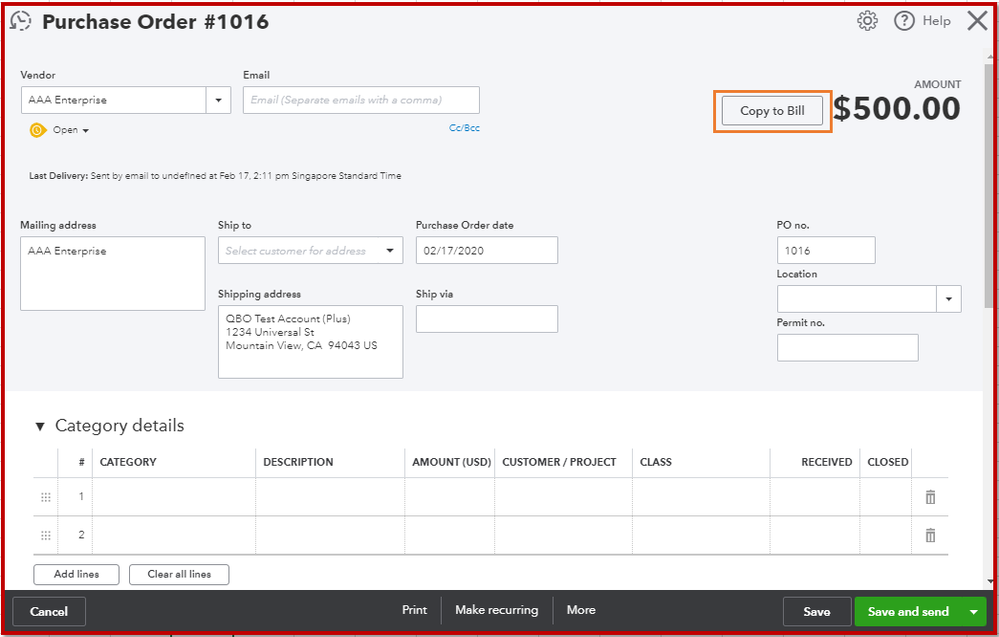Viewport: 999px width, 637px height.
Task: Open the More menu in bottom bar
Action: [581, 610]
